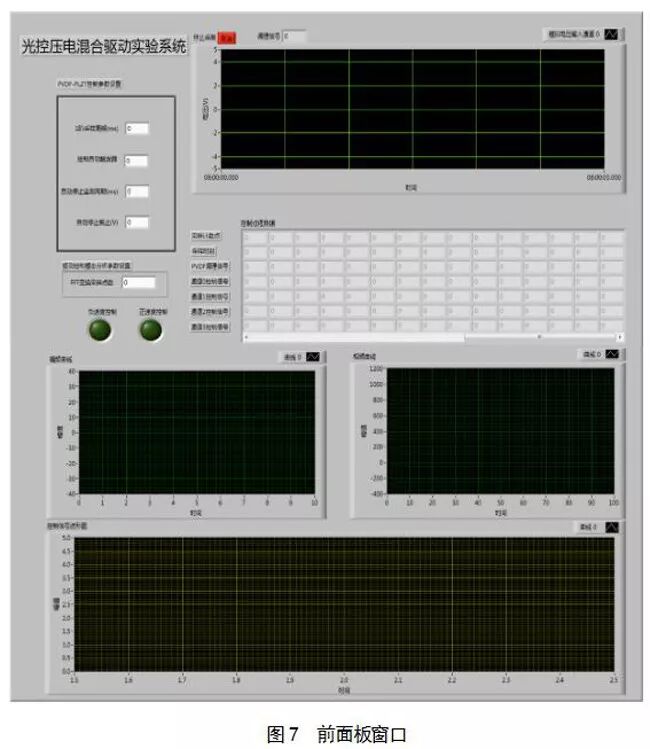Image resolution: width=650 pixels, height=749 pixels.
Task: Click the 10 x-axis maximum on 幅频曲线 chart
Action: [x=314, y=503]
